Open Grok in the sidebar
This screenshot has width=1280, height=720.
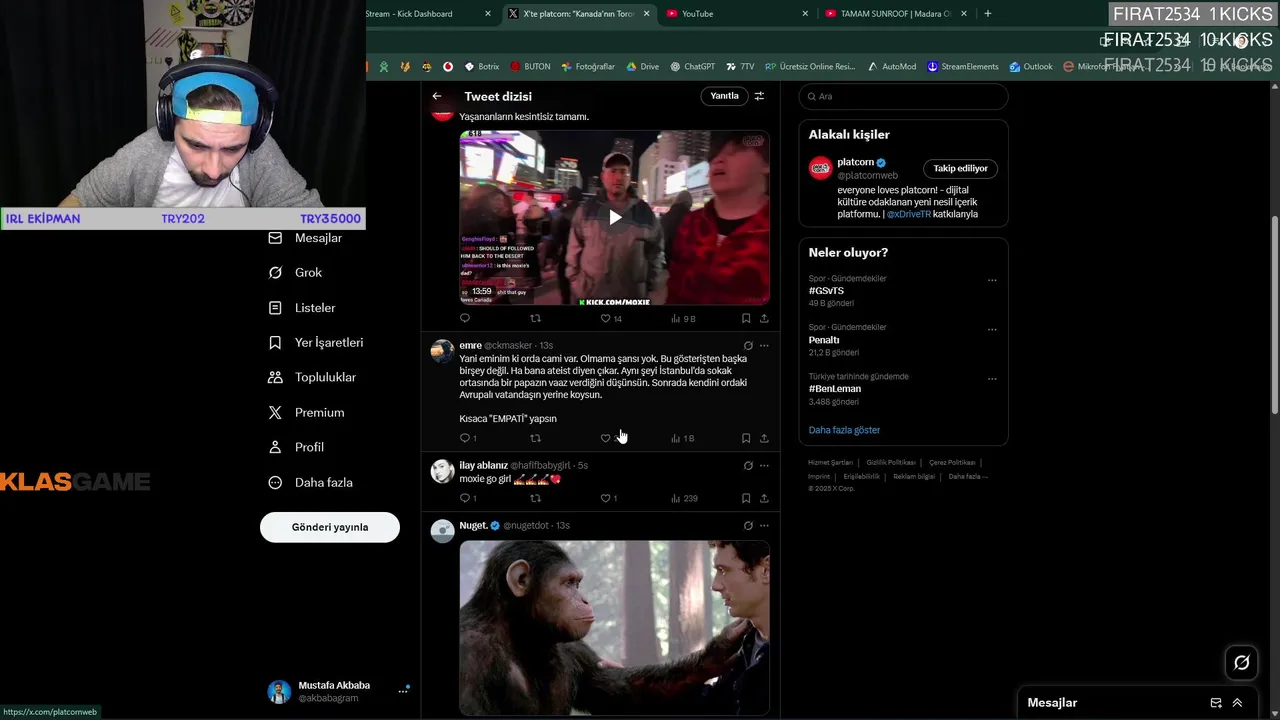click(295, 273)
